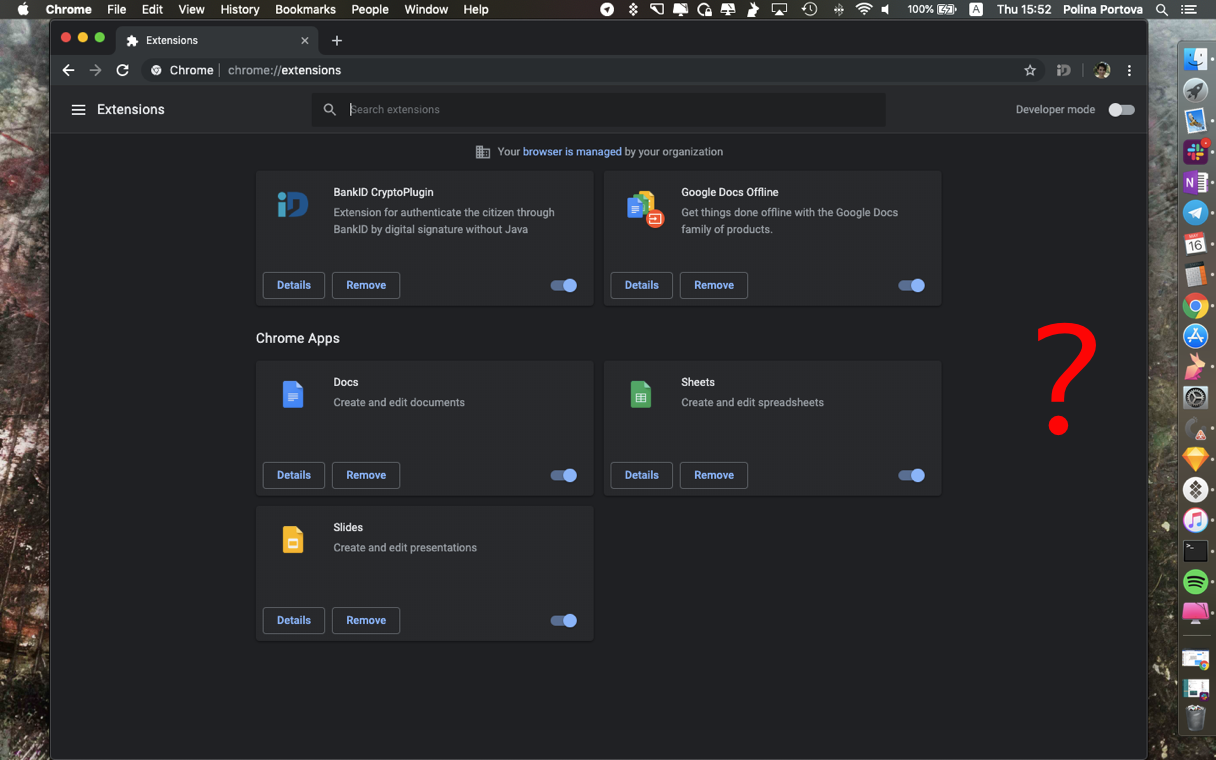Open the File menu
The image size is (1216, 760).
click(x=116, y=10)
